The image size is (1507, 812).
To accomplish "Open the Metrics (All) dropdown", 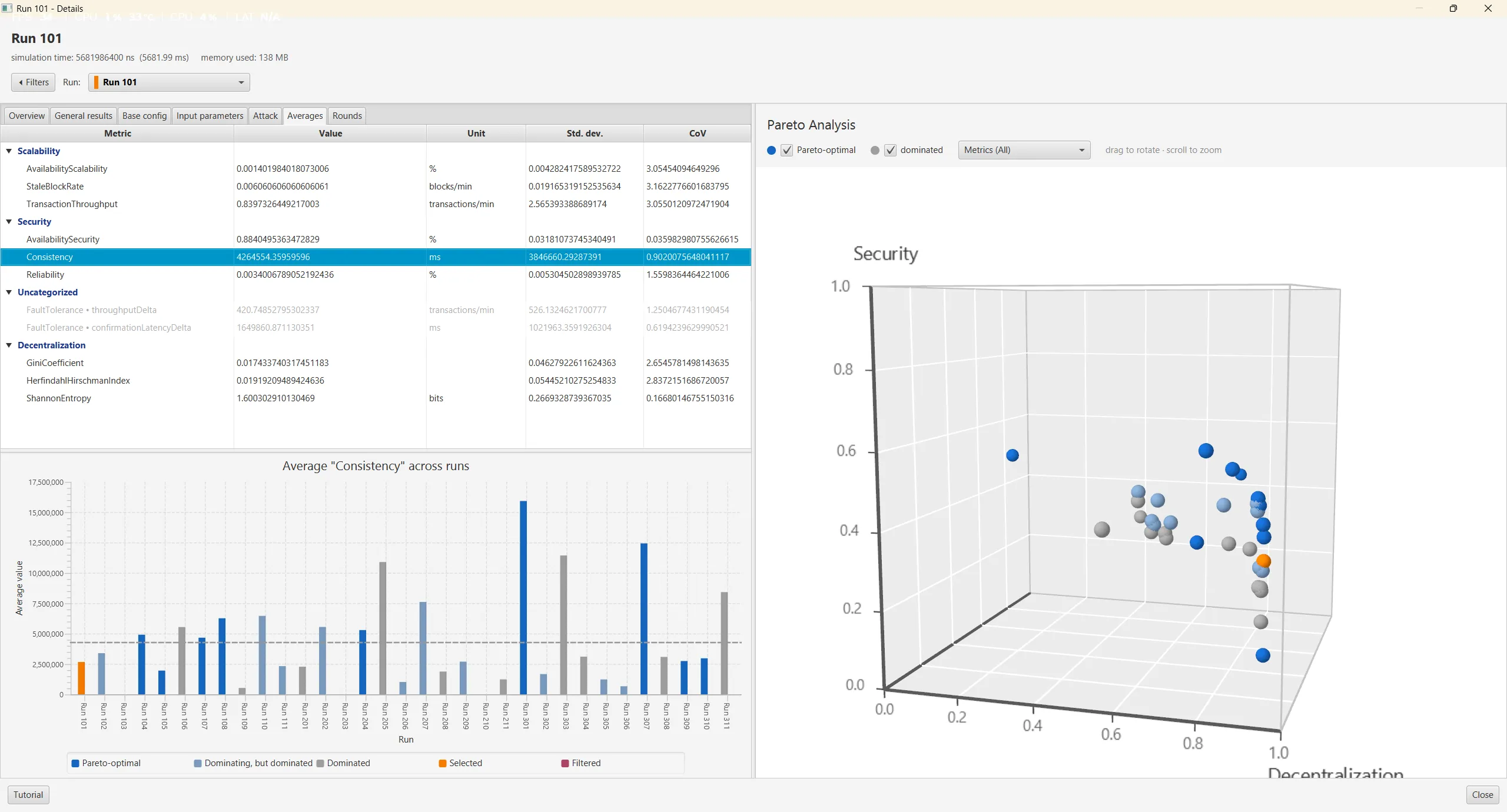I will pos(1024,150).
